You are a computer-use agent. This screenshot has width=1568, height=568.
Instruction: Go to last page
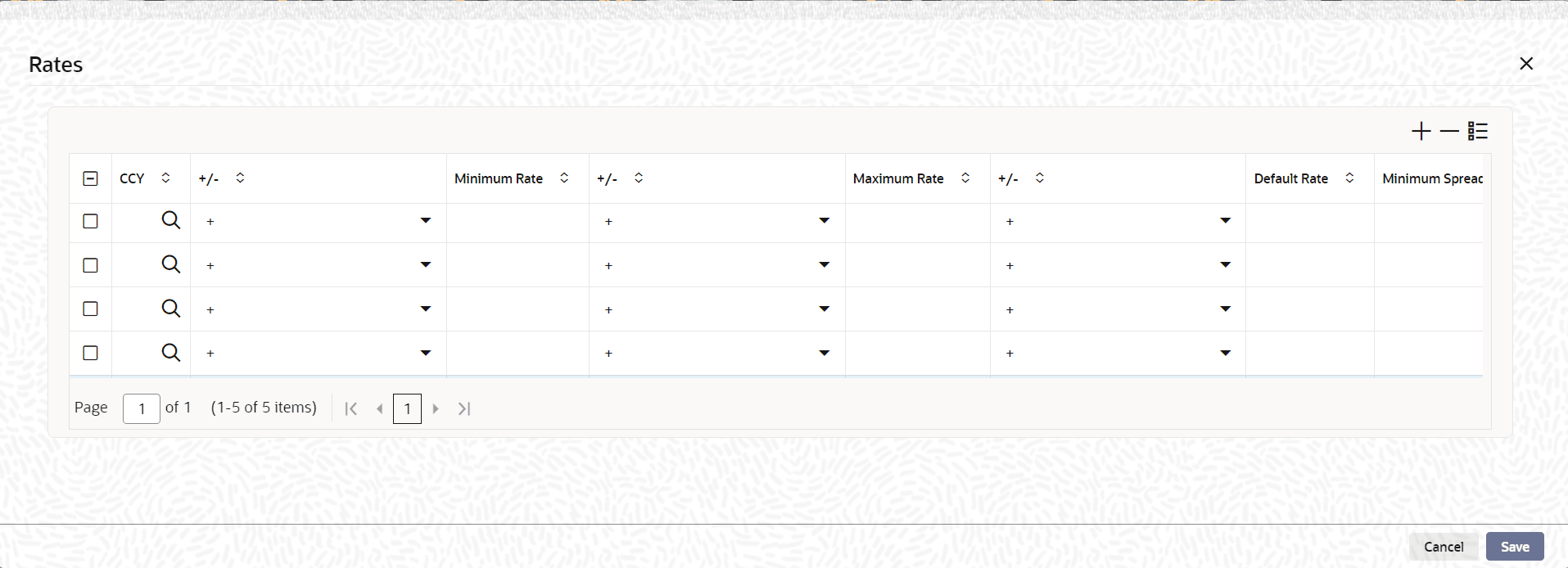click(x=464, y=408)
